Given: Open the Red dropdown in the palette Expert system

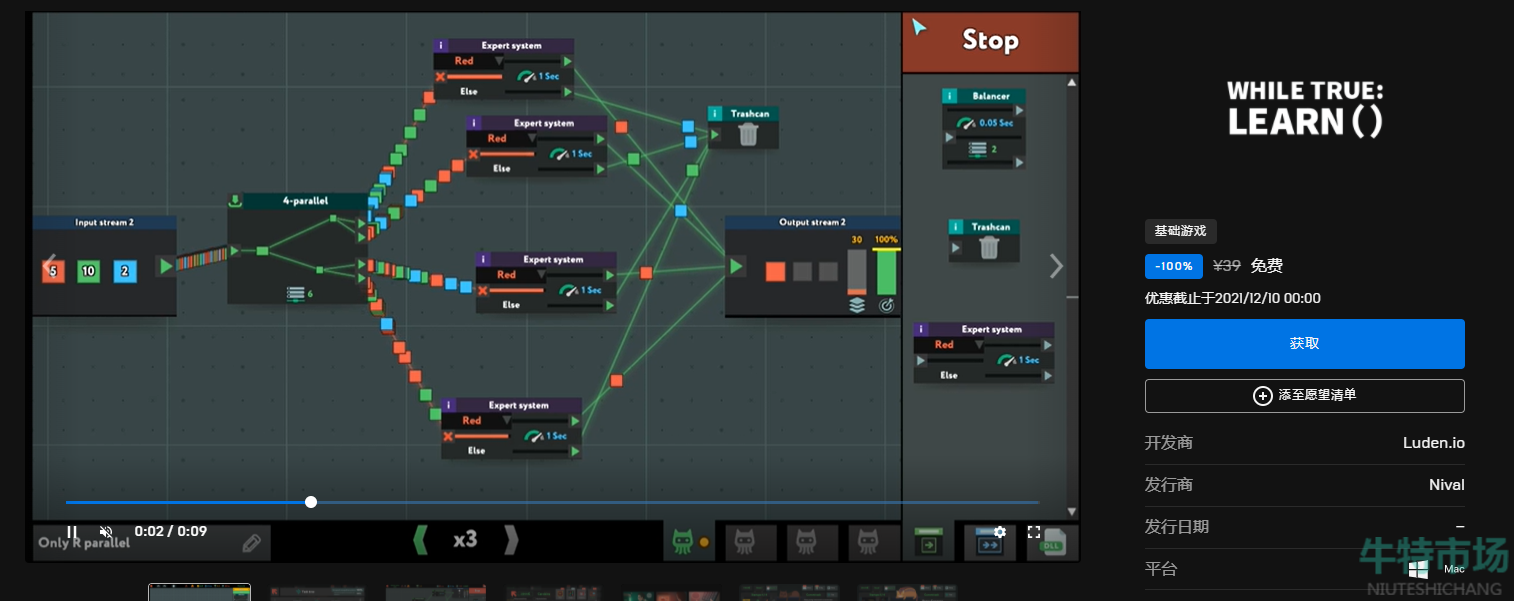Looking at the screenshot, I should click(x=949, y=345).
